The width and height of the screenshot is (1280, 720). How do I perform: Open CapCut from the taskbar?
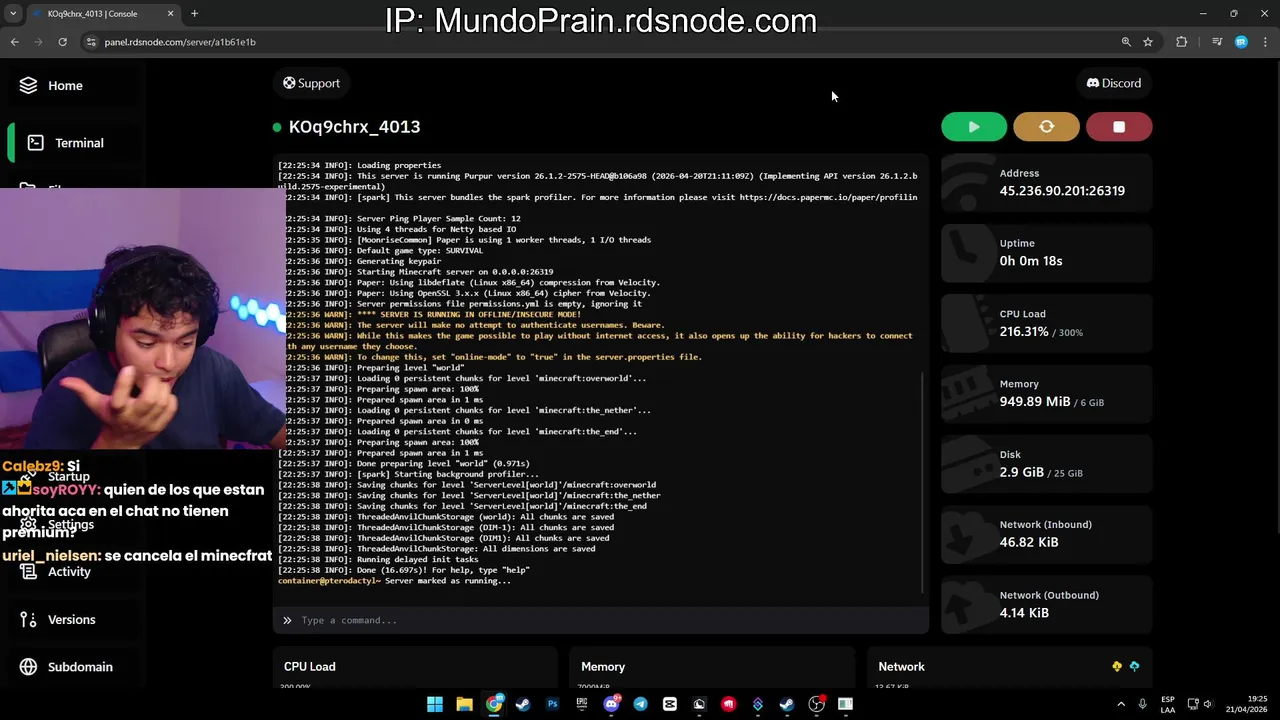[x=670, y=704]
